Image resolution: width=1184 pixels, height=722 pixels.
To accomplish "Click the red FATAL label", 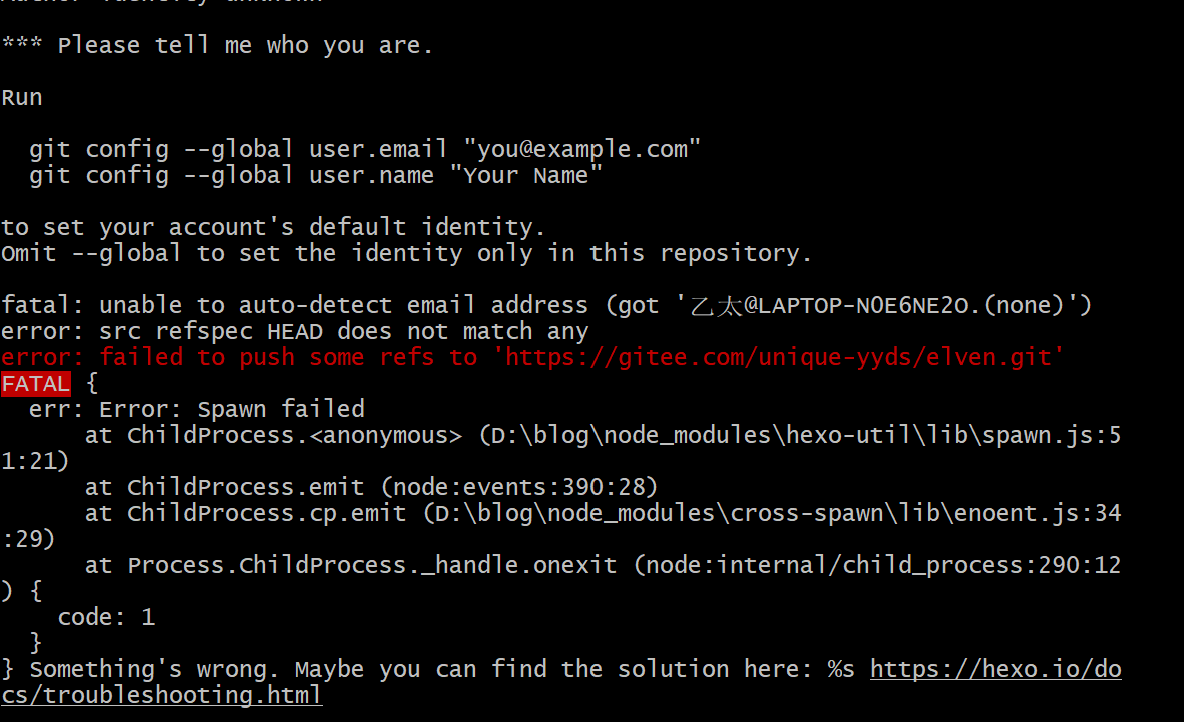I will (x=35, y=384).
